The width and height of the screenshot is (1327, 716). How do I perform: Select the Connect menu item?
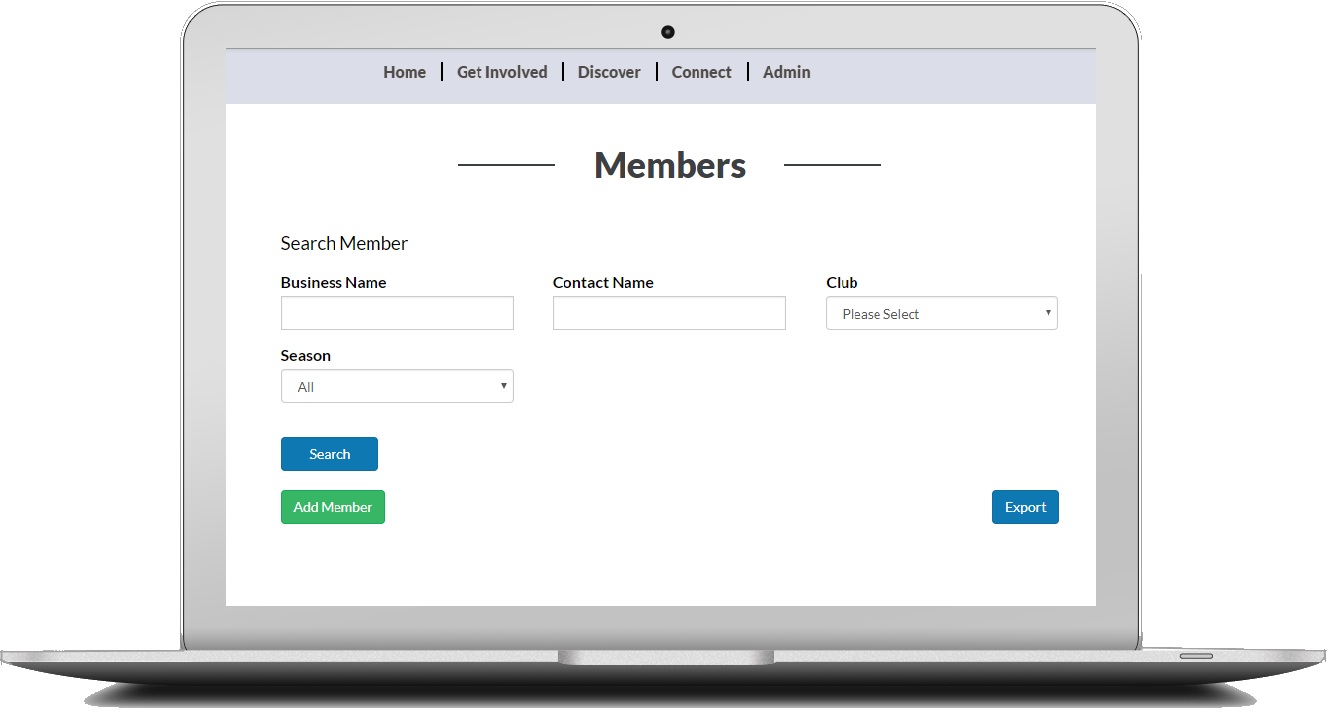[x=701, y=72]
